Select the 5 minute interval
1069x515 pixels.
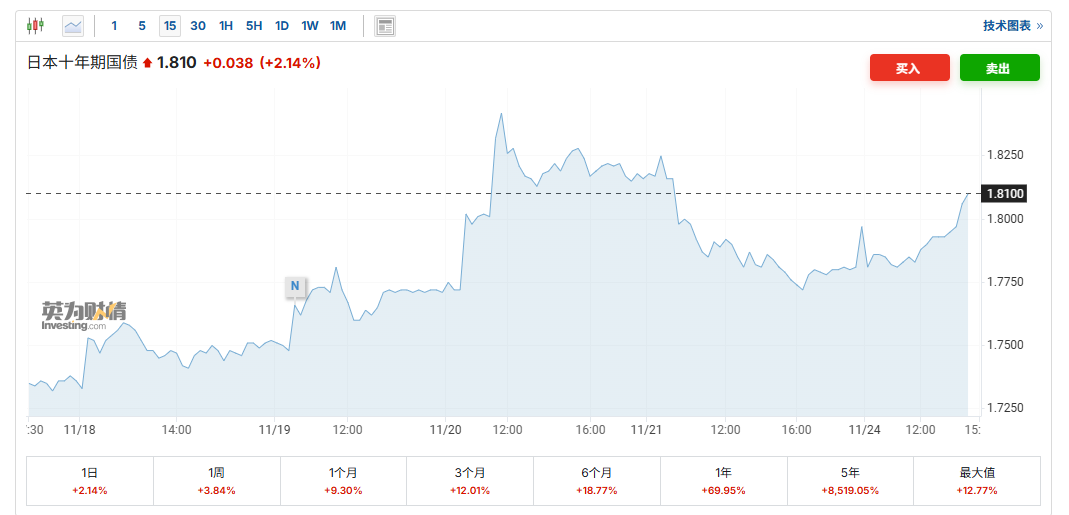pos(141,26)
